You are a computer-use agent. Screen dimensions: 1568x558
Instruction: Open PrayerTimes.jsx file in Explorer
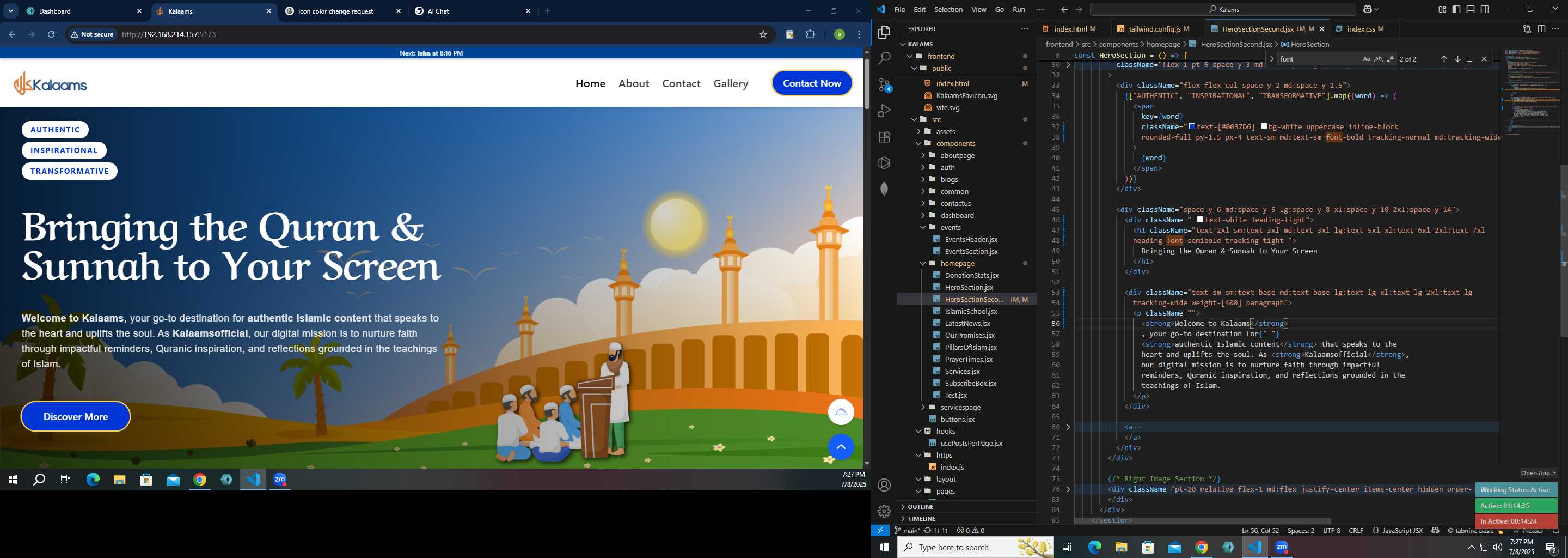(x=969, y=360)
